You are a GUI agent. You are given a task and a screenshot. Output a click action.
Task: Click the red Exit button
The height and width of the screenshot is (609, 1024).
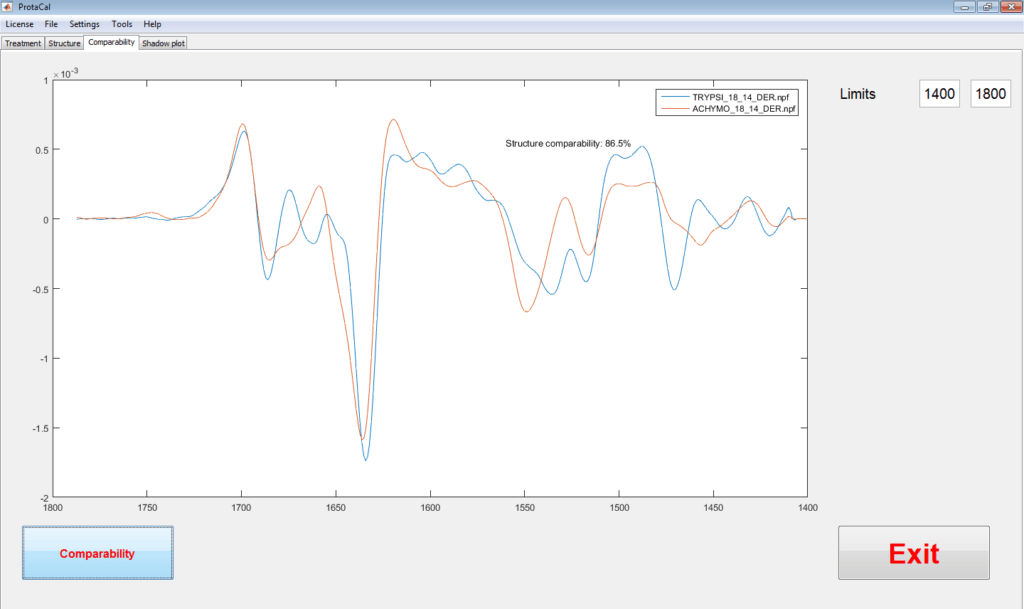914,553
